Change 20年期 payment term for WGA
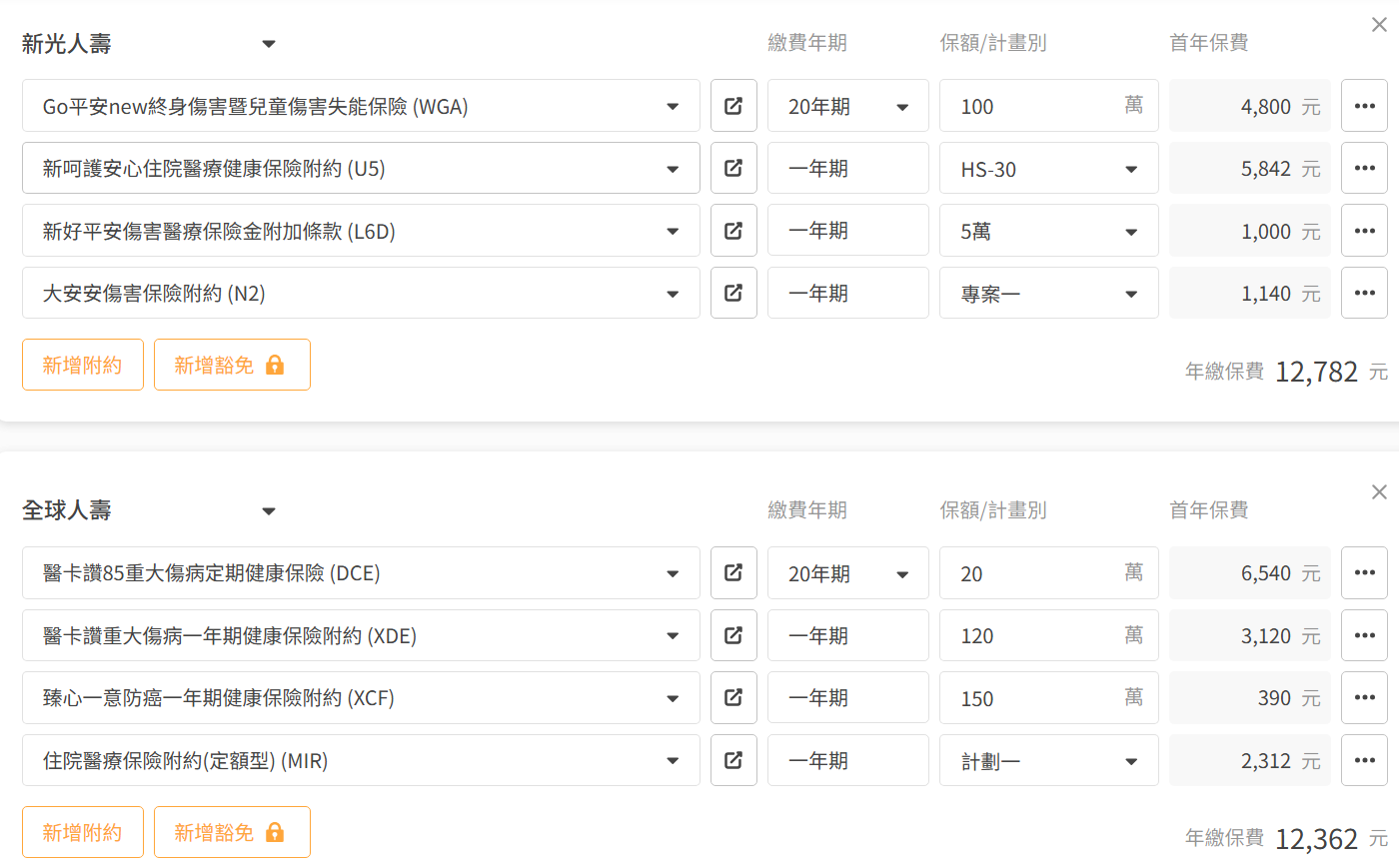 click(x=847, y=107)
